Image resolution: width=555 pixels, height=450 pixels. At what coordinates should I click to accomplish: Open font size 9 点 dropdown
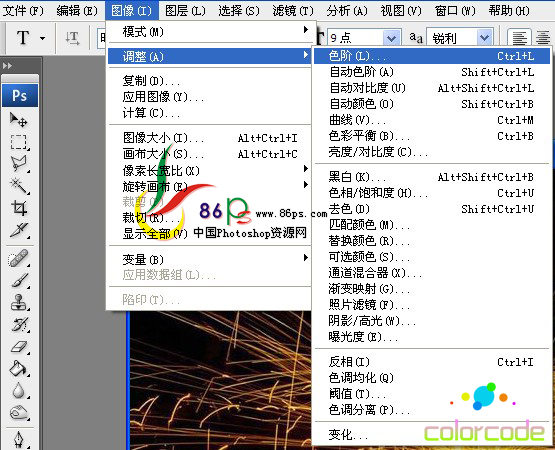click(x=391, y=38)
